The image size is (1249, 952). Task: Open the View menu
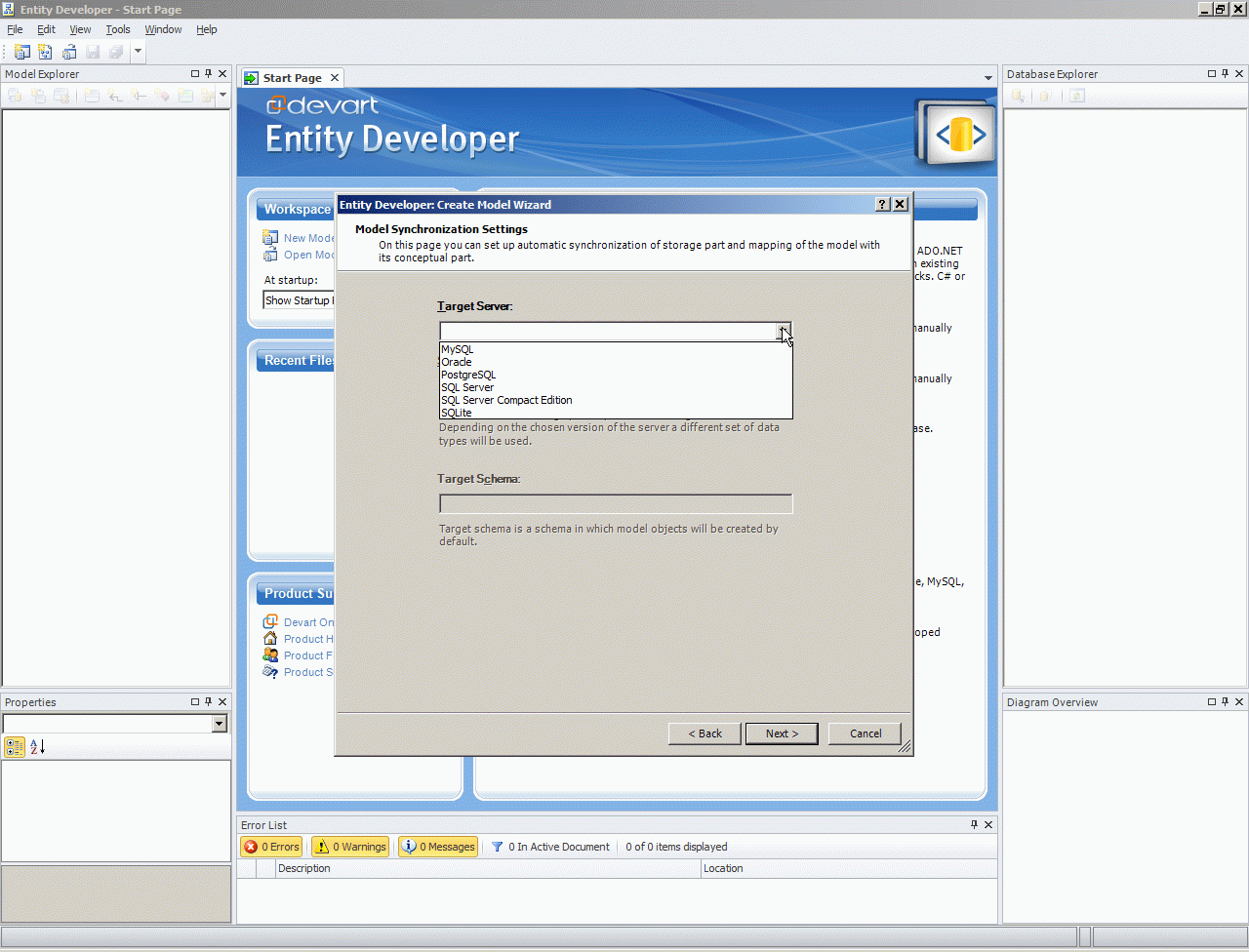pyautogui.click(x=80, y=29)
